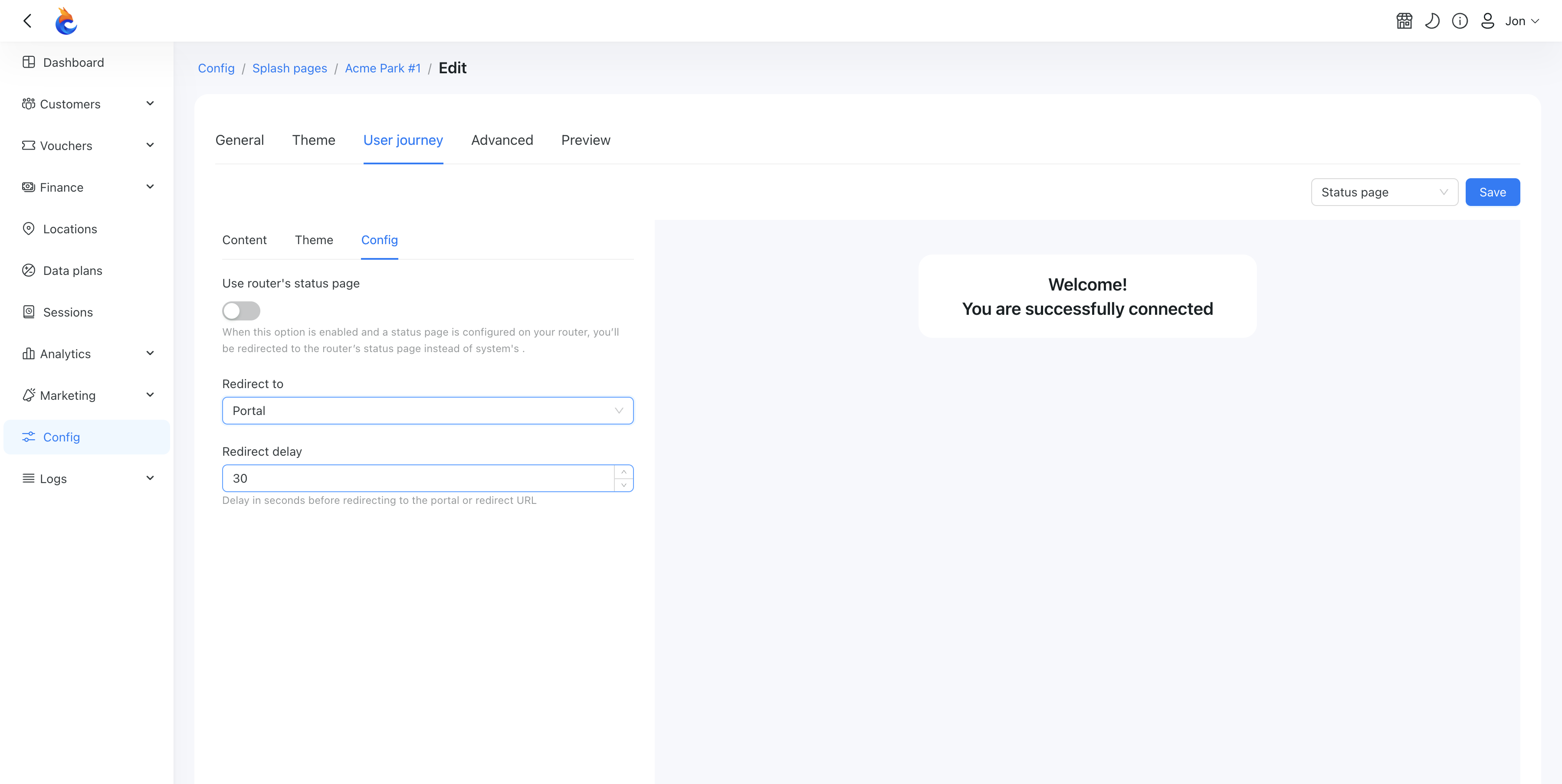Click the Save button

1492,192
